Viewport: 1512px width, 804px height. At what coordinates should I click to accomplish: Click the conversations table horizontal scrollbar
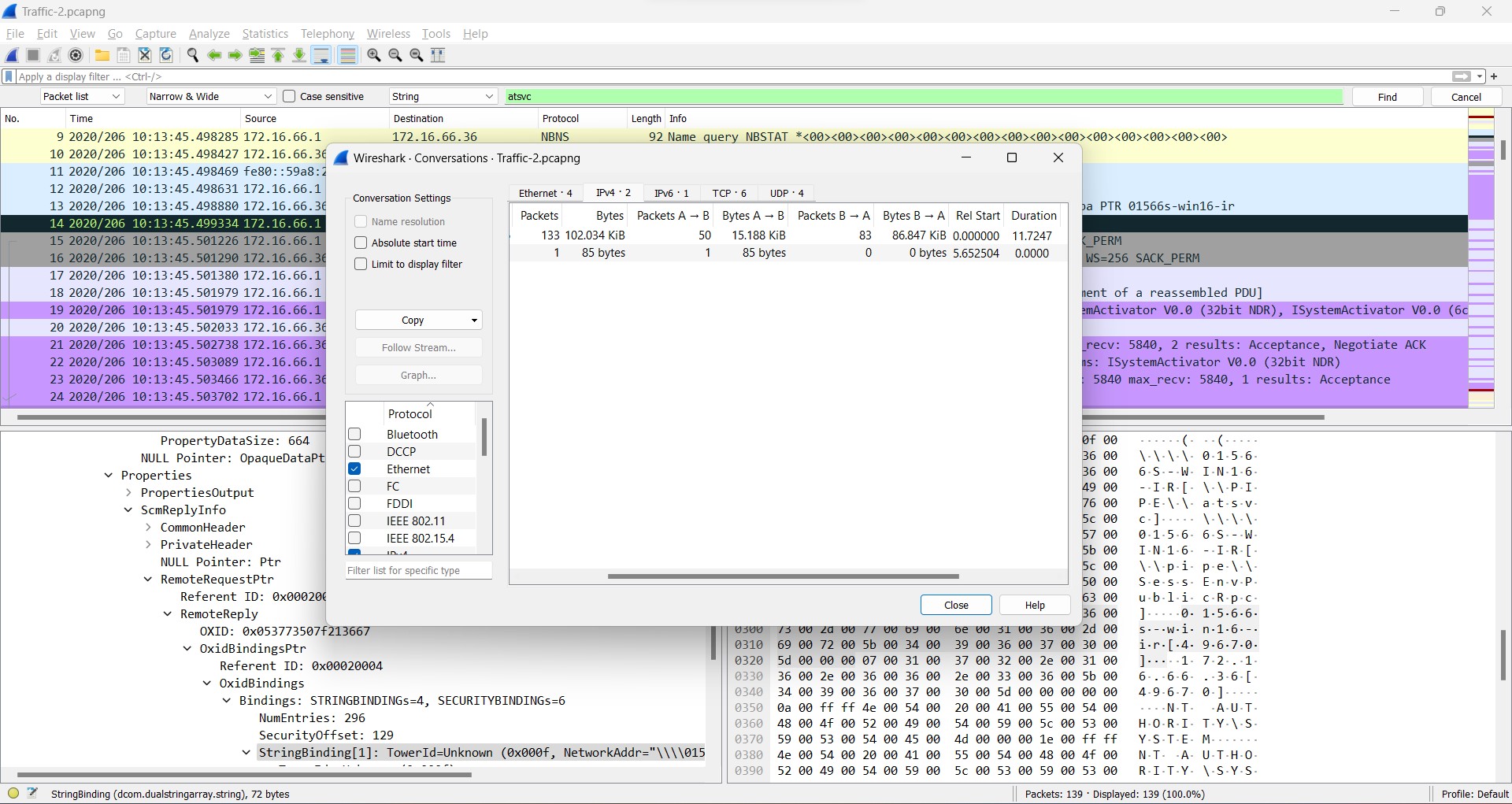[783, 576]
